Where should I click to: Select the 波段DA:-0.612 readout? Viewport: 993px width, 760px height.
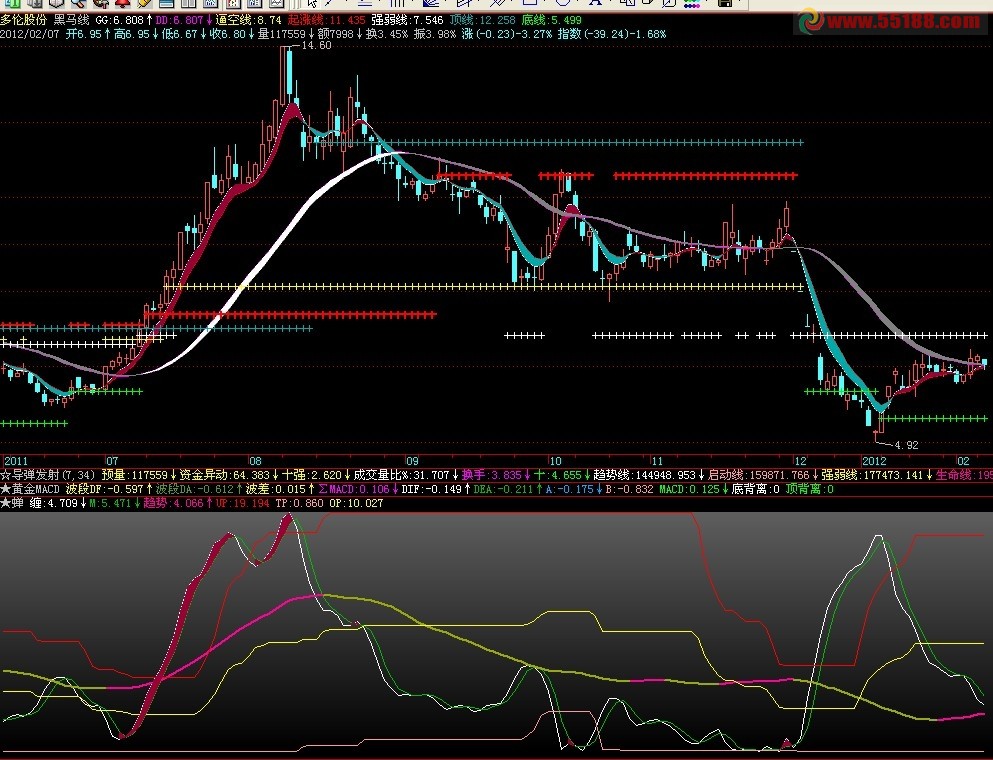tap(194, 489)
